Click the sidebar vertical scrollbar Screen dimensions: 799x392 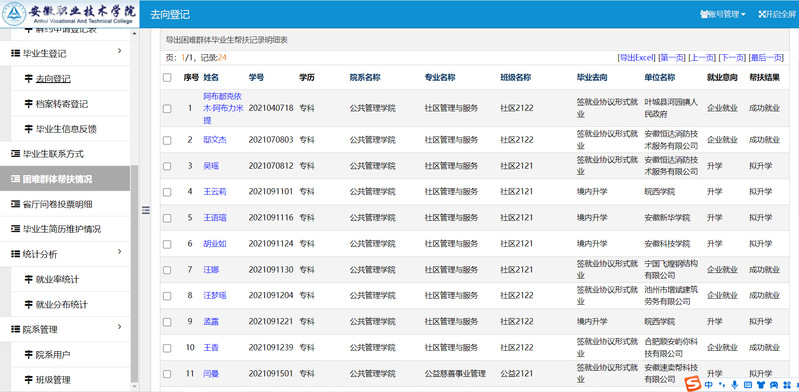pos(135,274)
